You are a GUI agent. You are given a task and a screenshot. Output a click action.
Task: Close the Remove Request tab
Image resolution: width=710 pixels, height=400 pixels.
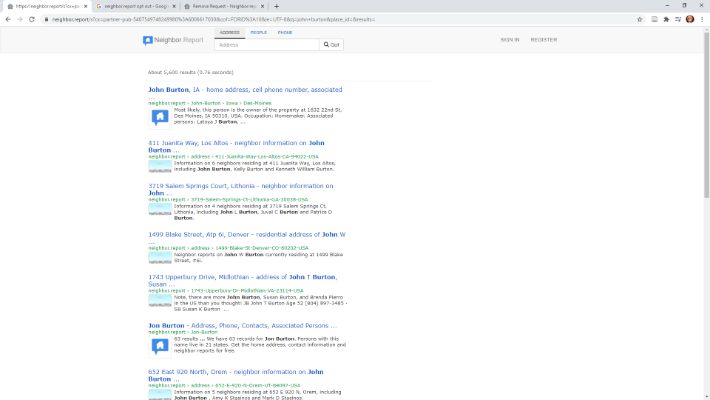click(263, 6)
